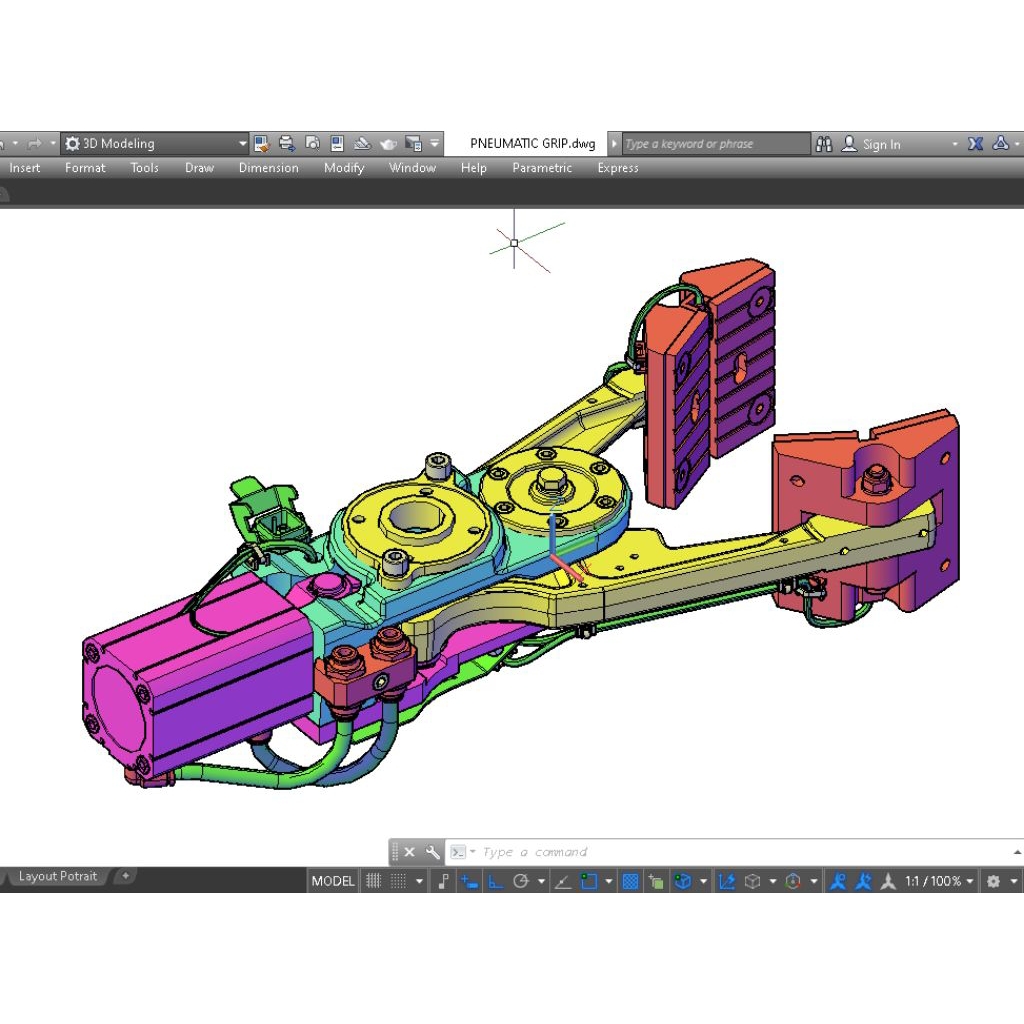The width and height of the screenshot is (1024, 1024).
Task: Add a new layout with plus tab
Action: [x=125, y=876]
